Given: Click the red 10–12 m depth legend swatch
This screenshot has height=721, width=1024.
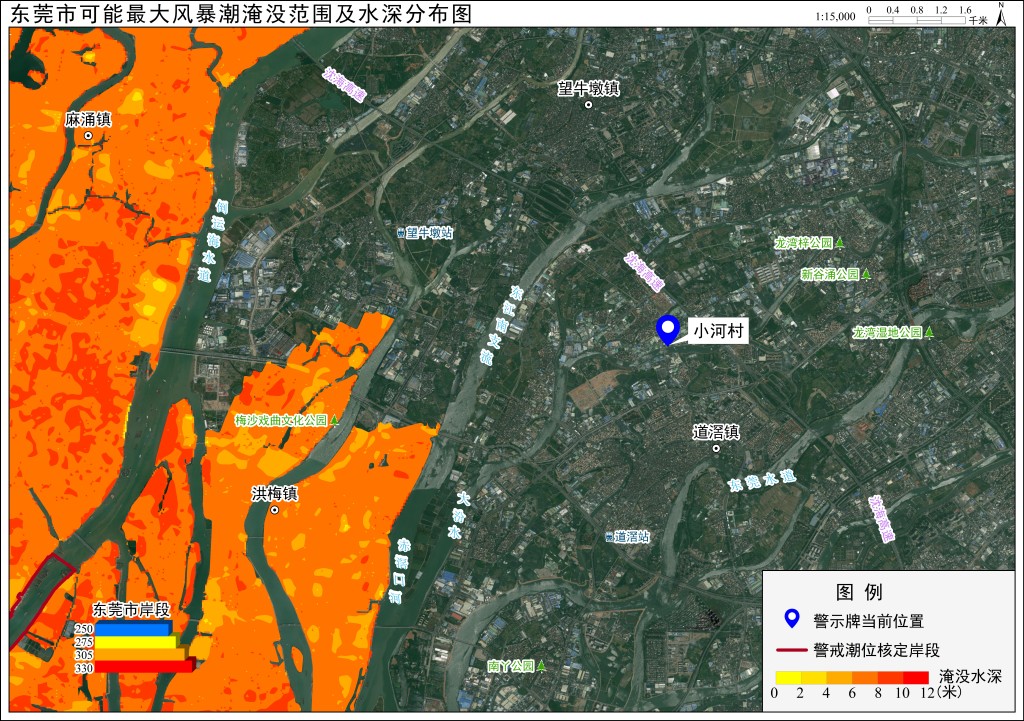Looking at the screenshot, I should coord(916,677).
